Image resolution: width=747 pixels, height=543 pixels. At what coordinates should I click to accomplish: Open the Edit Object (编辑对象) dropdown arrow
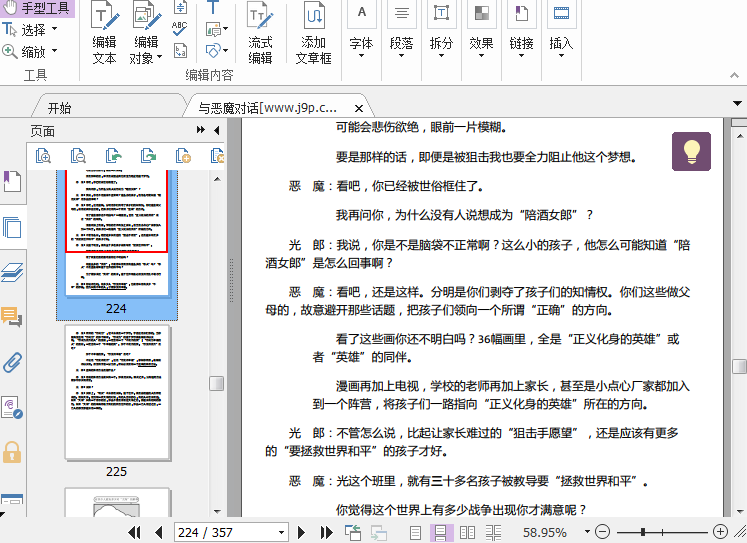(160, 57)
